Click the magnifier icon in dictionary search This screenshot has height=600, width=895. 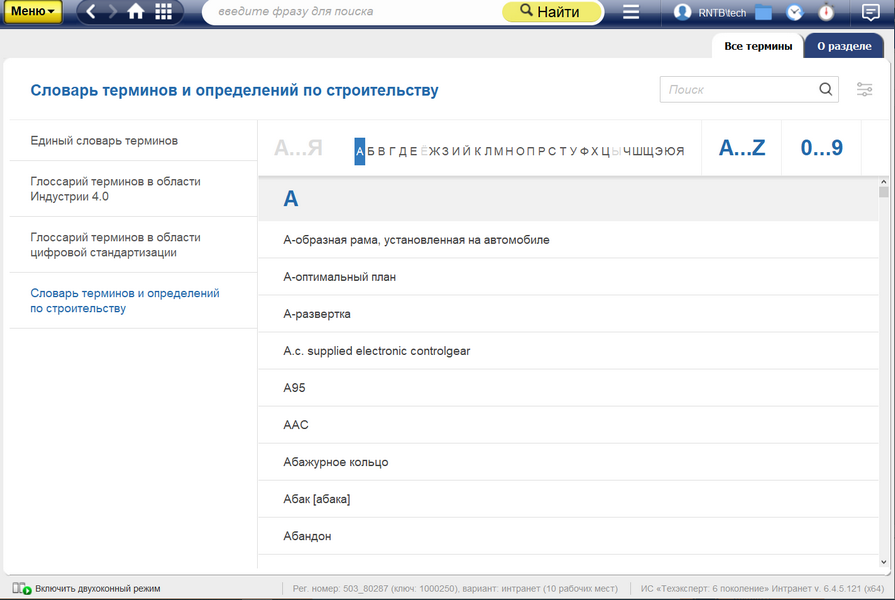[x=826, y=89]
